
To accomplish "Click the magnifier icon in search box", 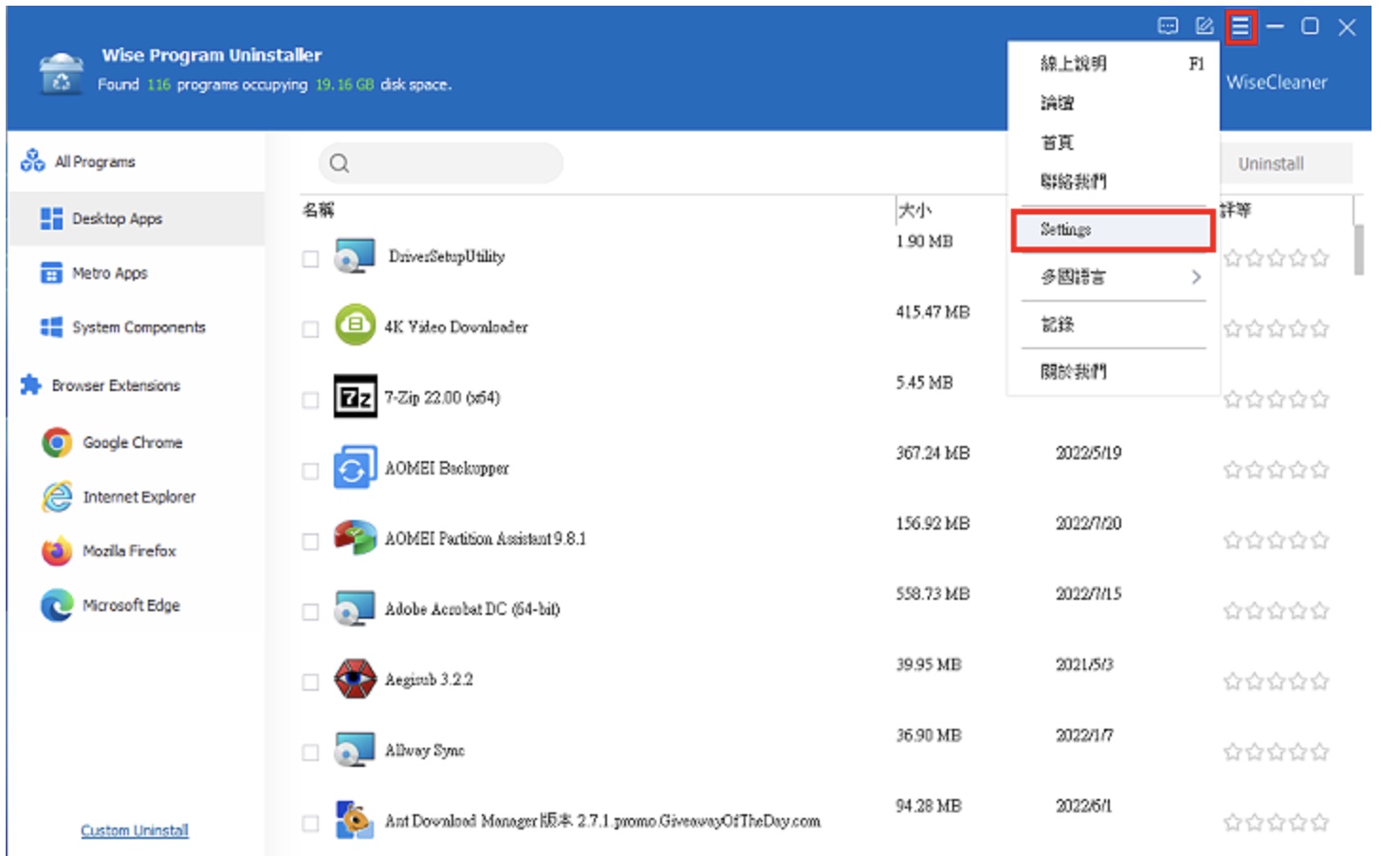I will (x=340, y=163).
